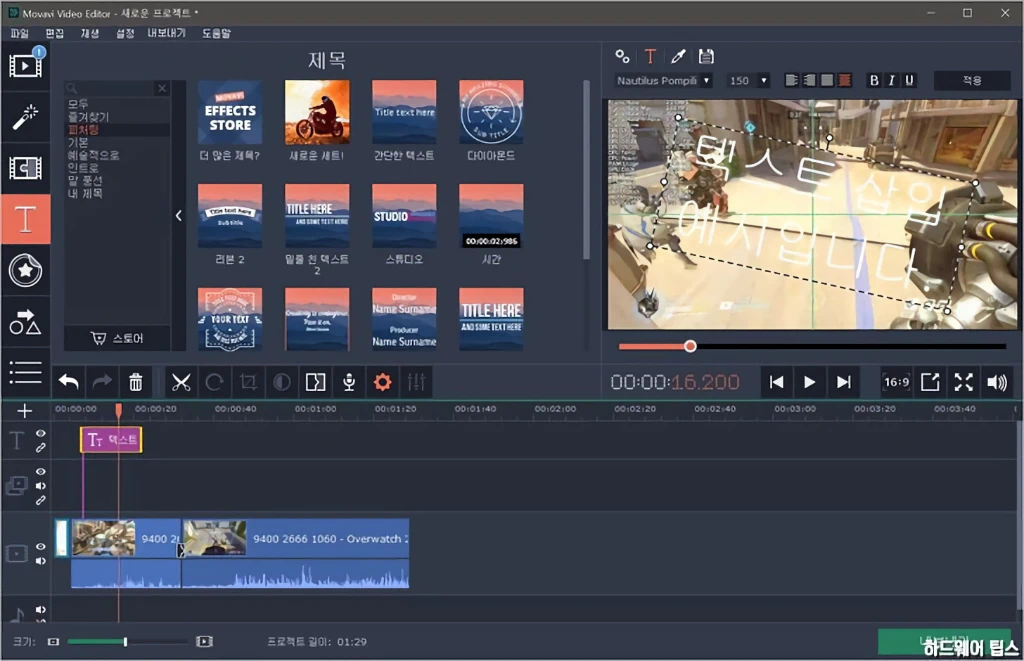Image resolution: width=1024 pixels, height=661 pixels.
Task: Open color properties eyedropper icon
Action: (x=678, y=57)
